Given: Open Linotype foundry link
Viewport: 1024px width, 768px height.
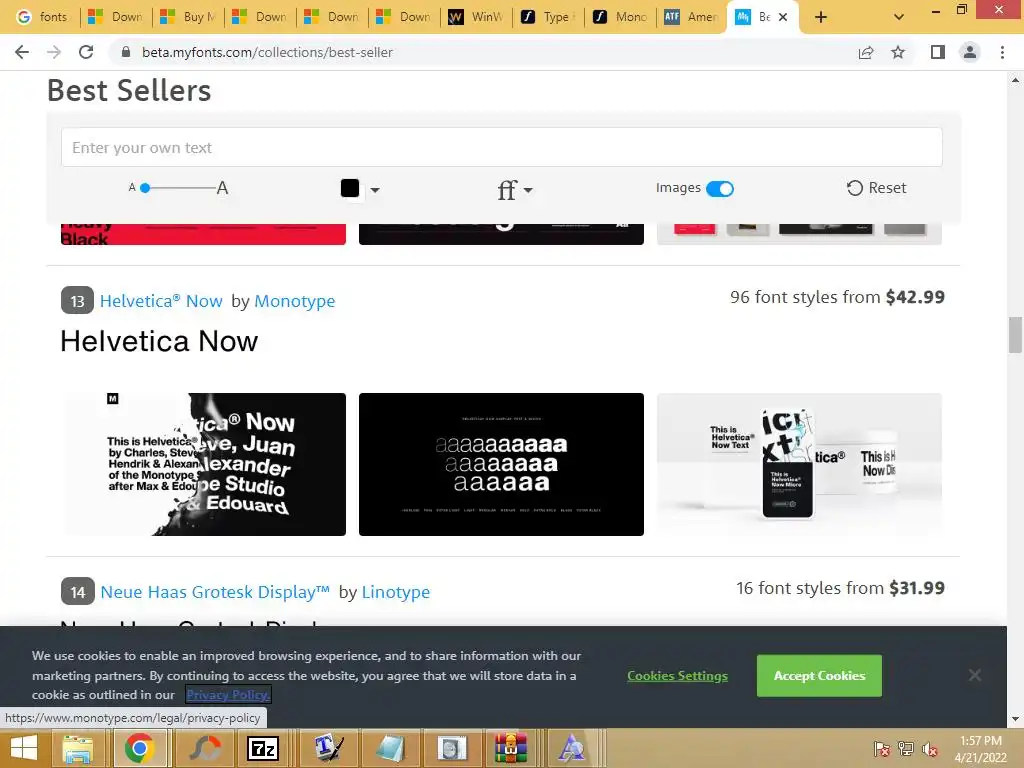Looking at the screenshot, I should (x=396, y=592).
